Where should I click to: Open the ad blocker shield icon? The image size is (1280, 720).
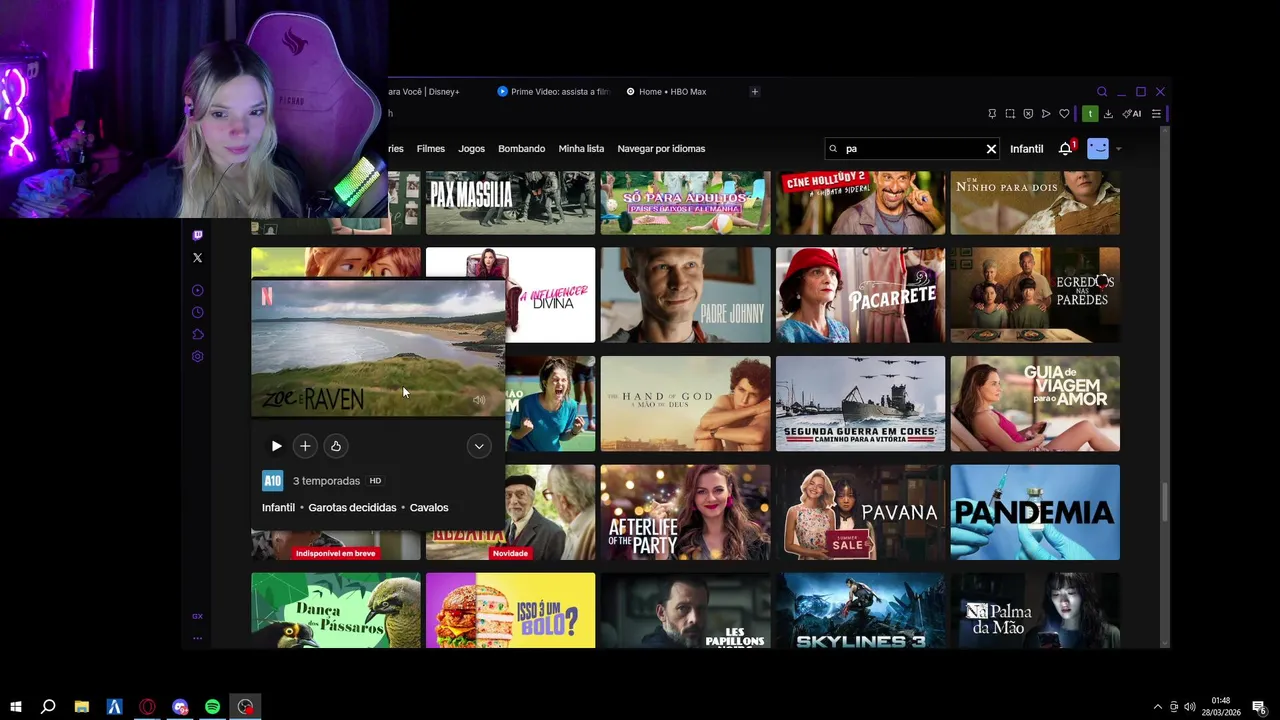1028,114
